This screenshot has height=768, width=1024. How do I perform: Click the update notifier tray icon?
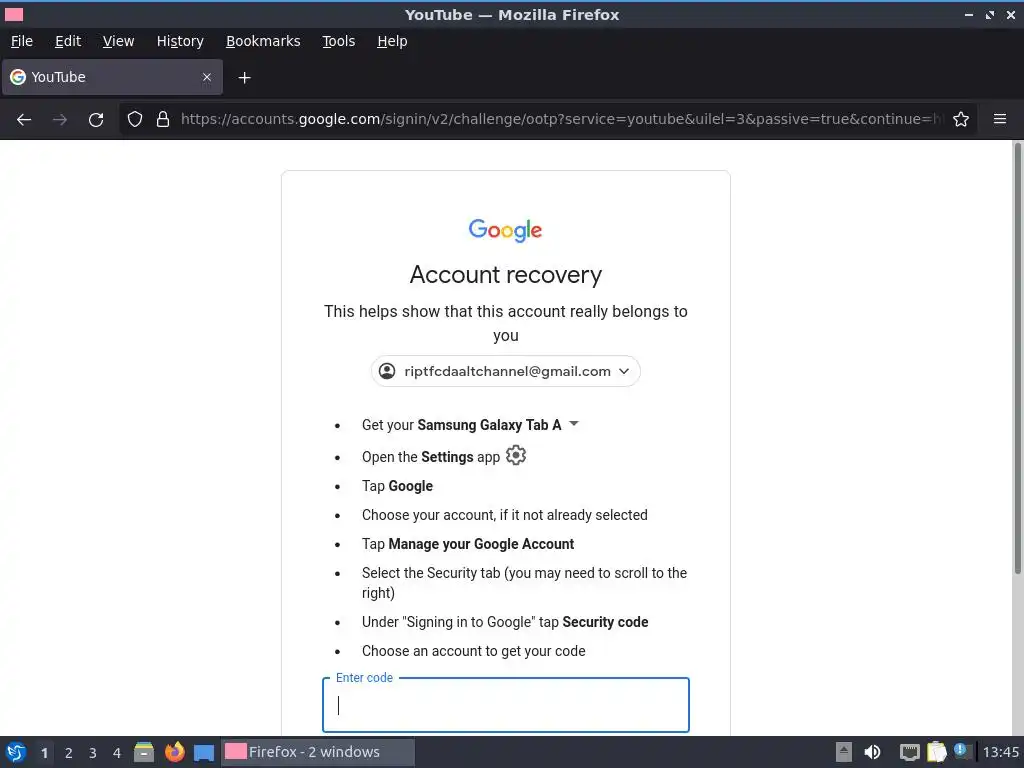[x=961, y=750]
